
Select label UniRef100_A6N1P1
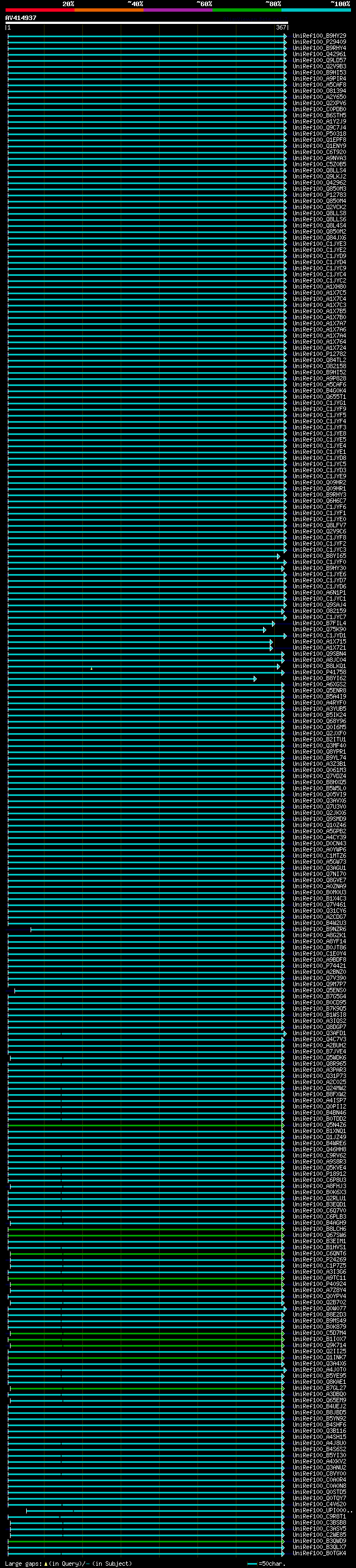point(319,592)
